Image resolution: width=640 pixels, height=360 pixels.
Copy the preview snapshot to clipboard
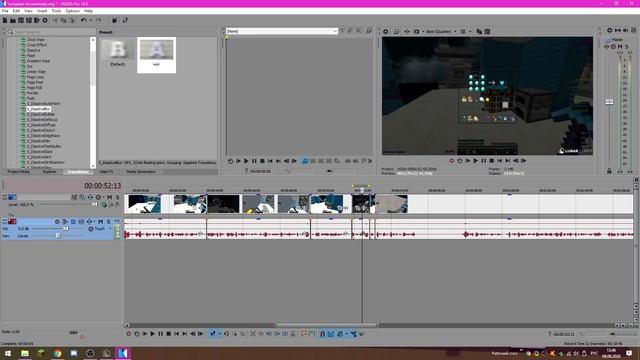[x=479, y=31]
